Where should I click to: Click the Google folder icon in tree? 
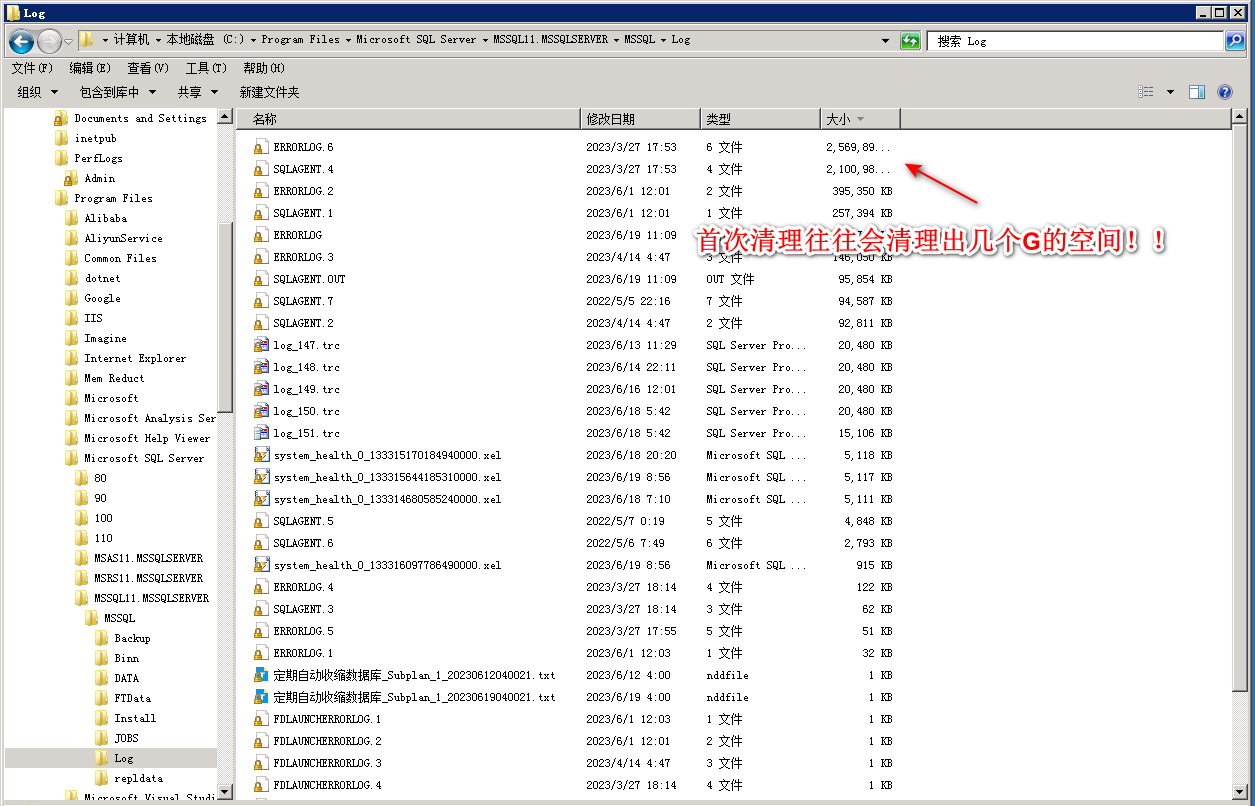(71, 298)
